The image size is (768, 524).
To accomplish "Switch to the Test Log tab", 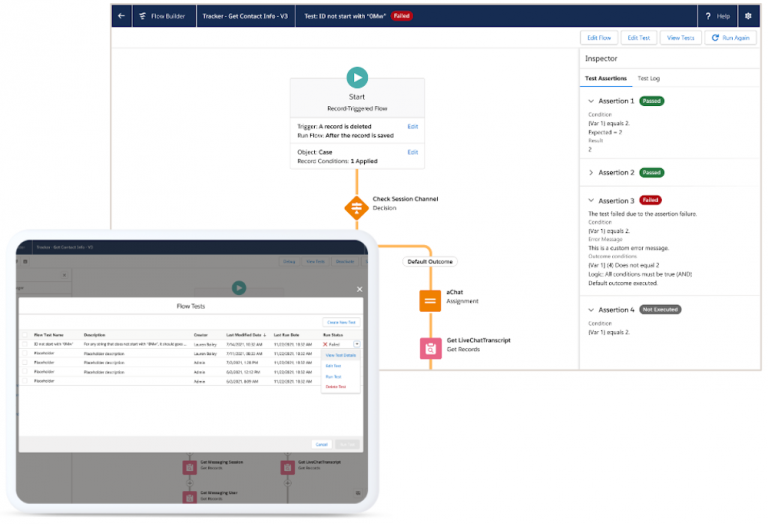I will tap(648, 78).
